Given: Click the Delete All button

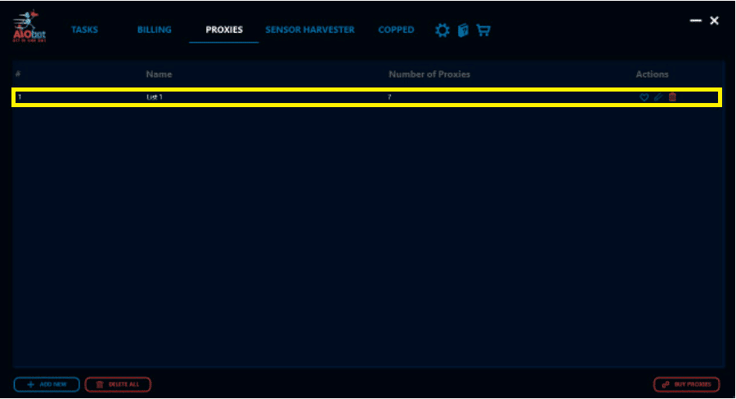Looking at the screenshot, I should pyautogui.click(x=118, y=384).
